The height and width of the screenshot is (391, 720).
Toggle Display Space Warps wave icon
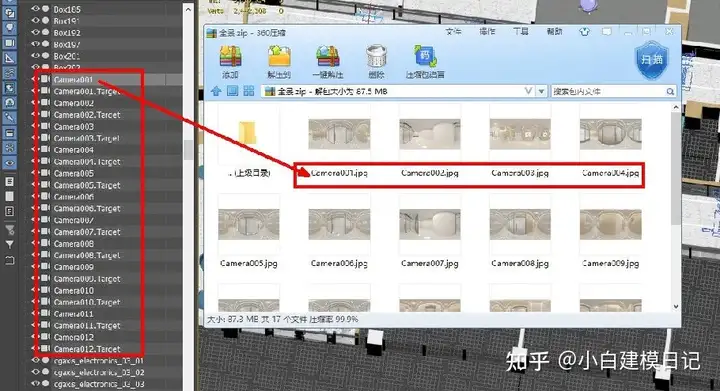[x=9, y=73]
